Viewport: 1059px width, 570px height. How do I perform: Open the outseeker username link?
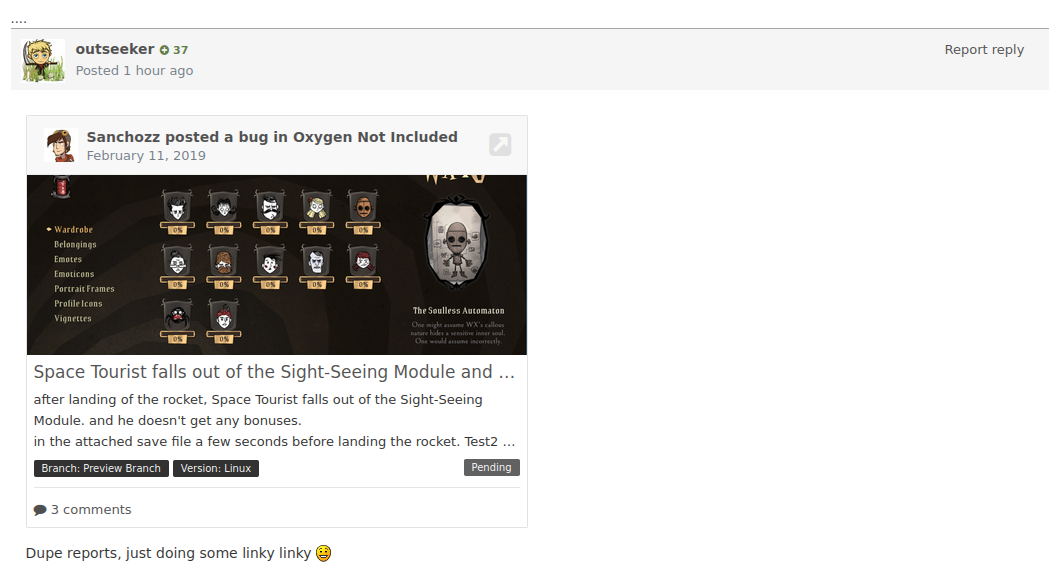(x=115, y=49)
